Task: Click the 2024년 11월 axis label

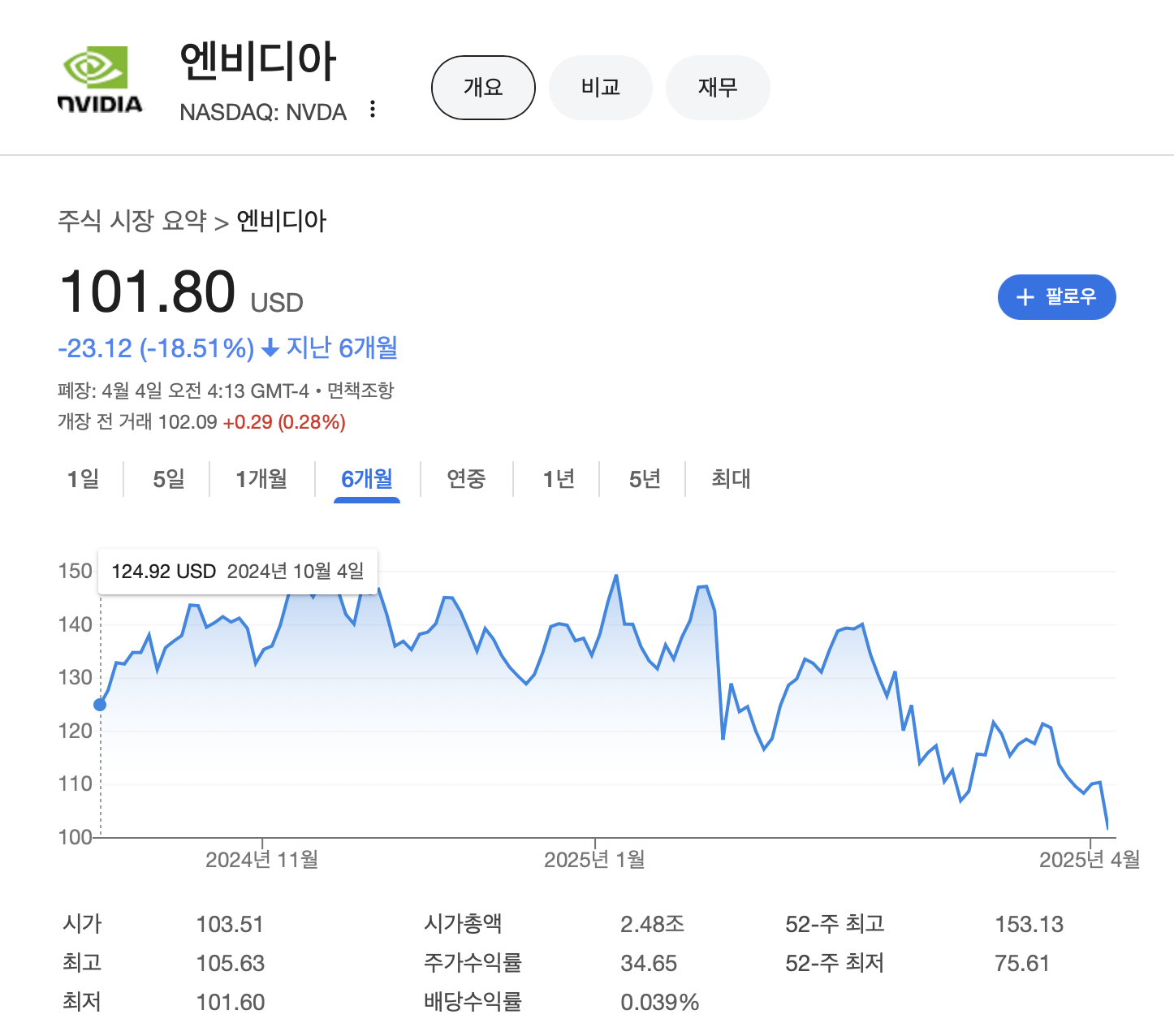Action: pyautogui.click(x=261, y=860)
